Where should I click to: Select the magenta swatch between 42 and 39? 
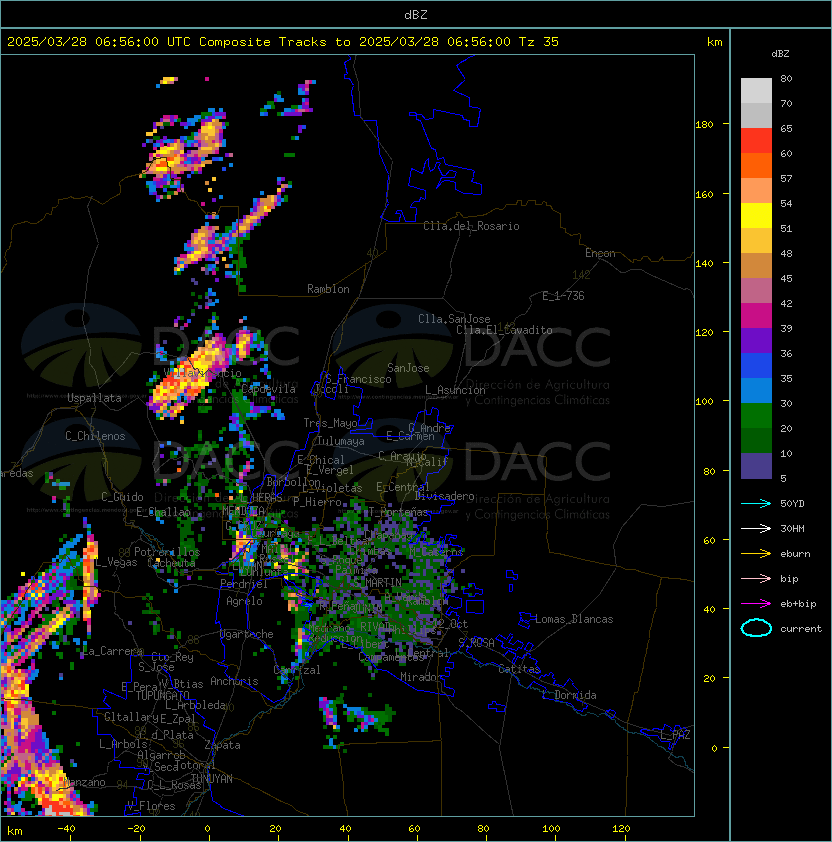(756, 316)
